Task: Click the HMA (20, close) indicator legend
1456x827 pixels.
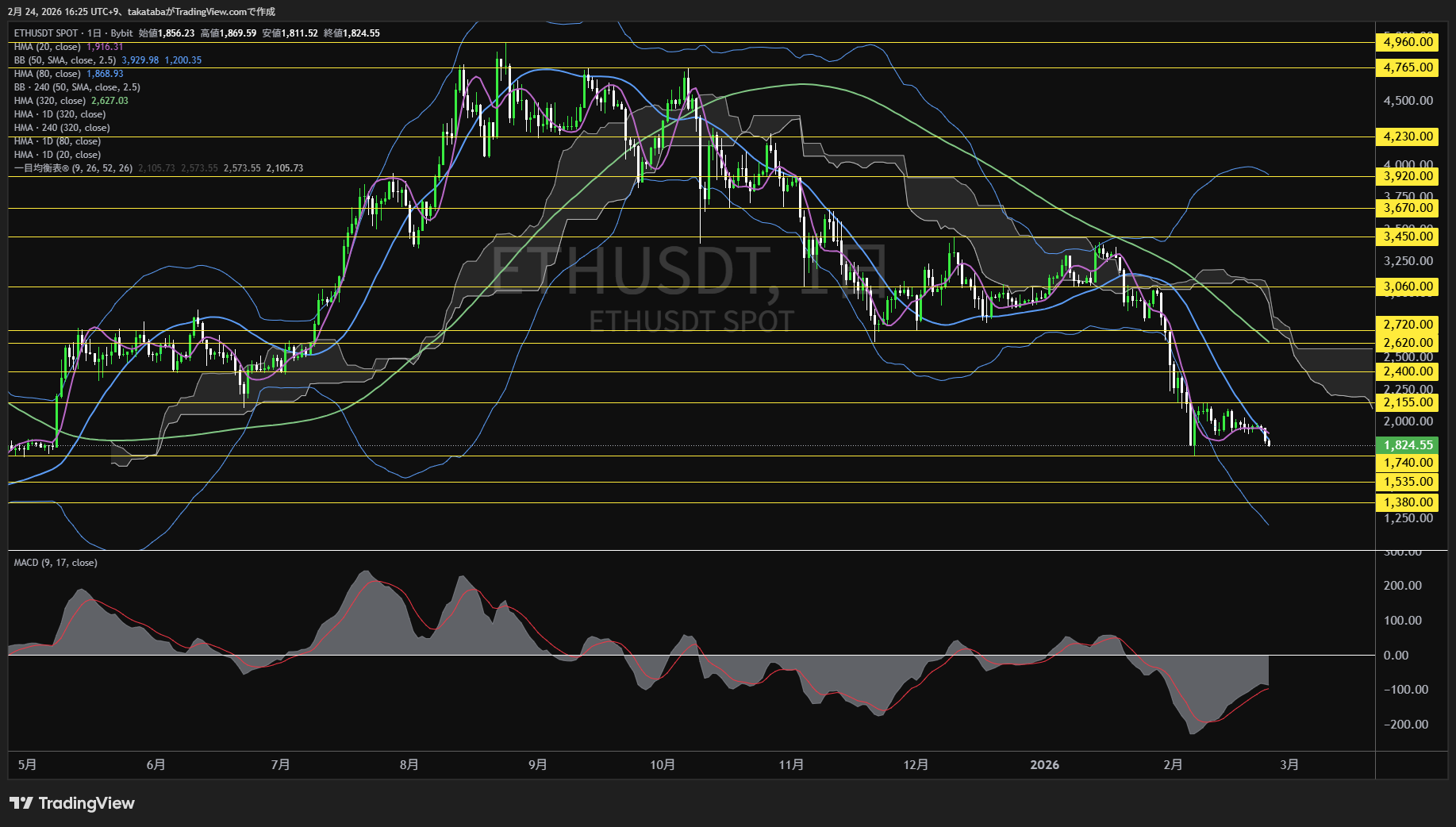Action: [x=48, y=47]
